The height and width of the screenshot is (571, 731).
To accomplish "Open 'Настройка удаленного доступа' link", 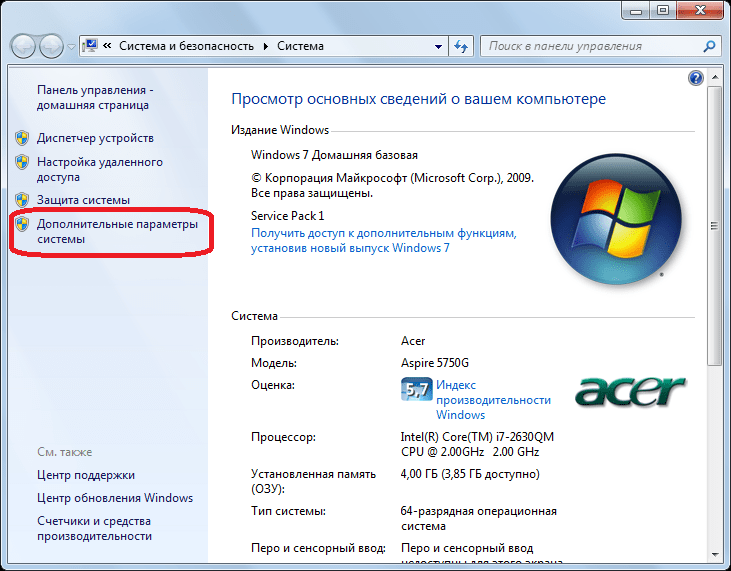I will 100,169.
